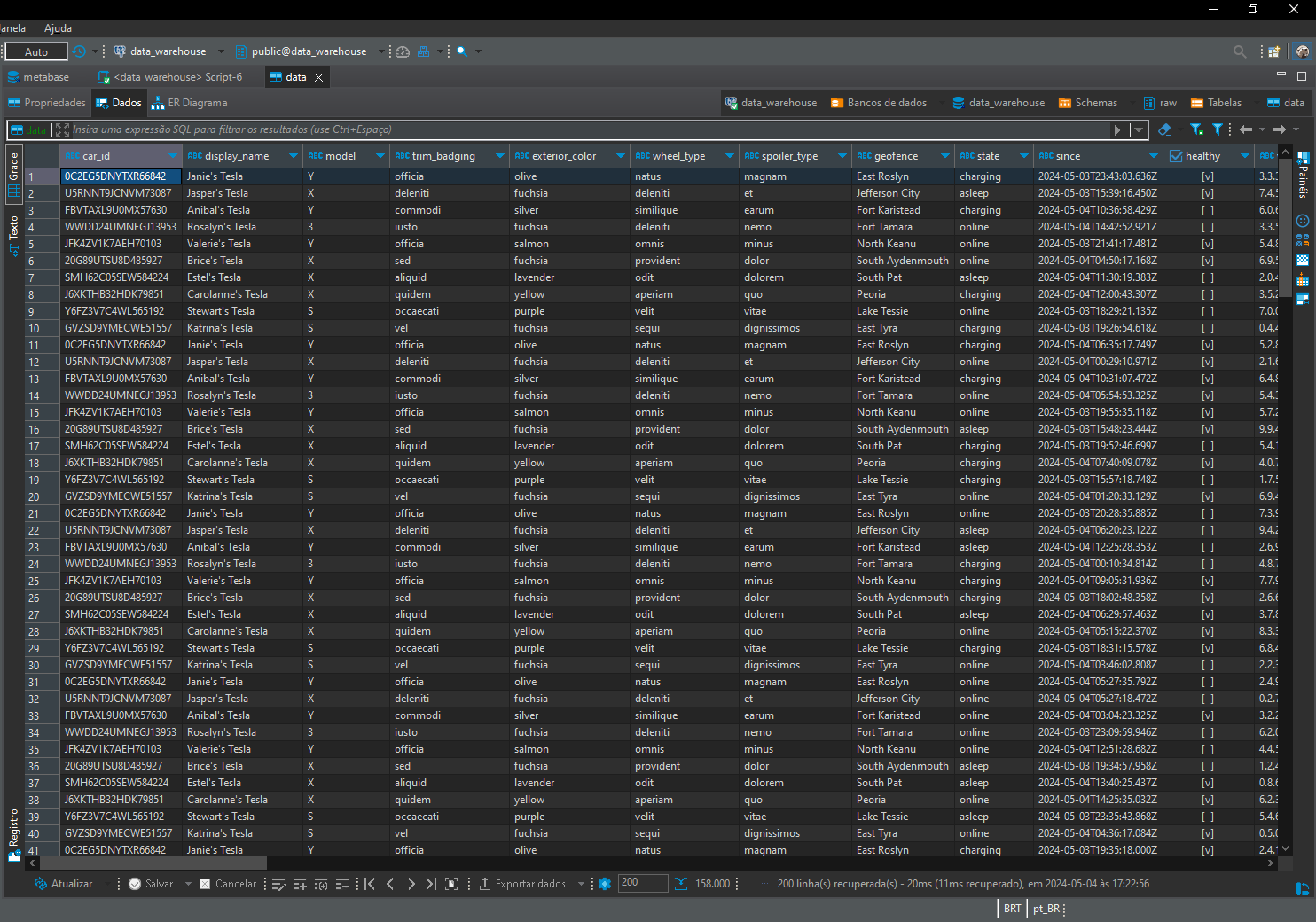This screenshot has width=1316, height=922.
Task: Click the Atualizar refresh button
Action: [x=63, y=884]
